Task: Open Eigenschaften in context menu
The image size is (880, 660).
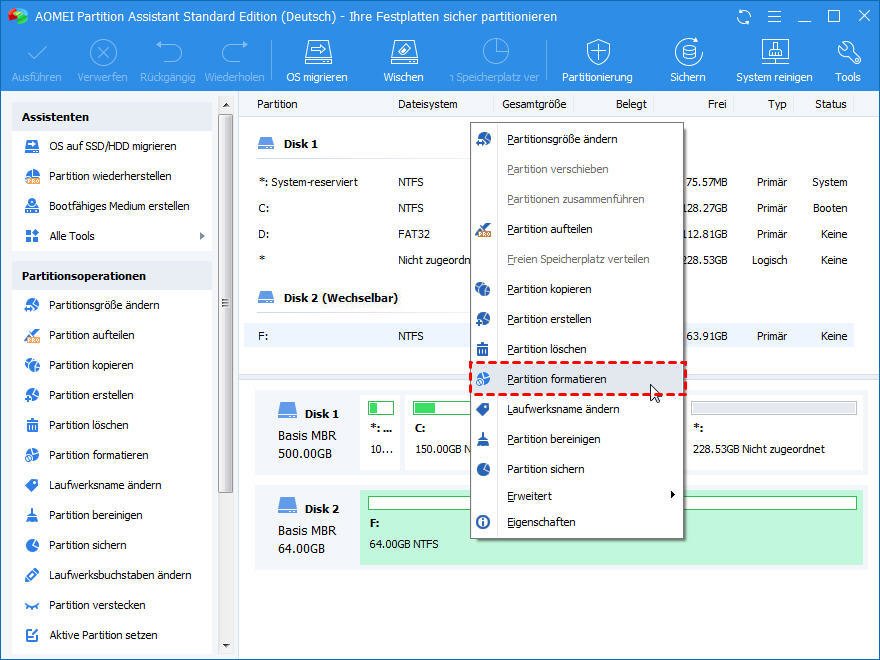Action: point(577,522)
